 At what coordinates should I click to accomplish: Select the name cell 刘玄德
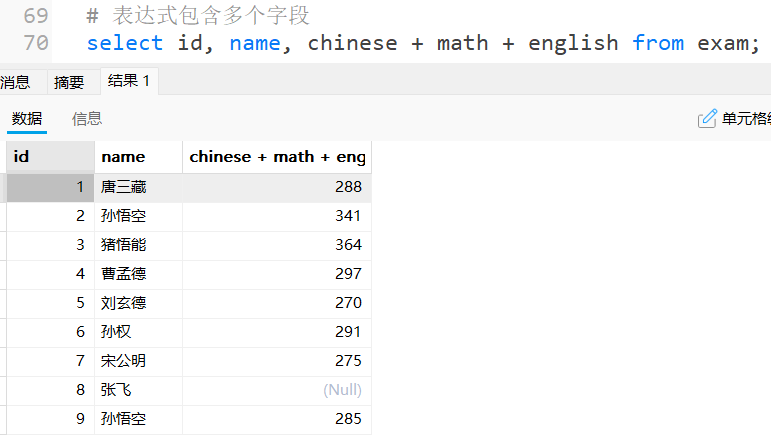pyautogui.click(x=138, y=303)
